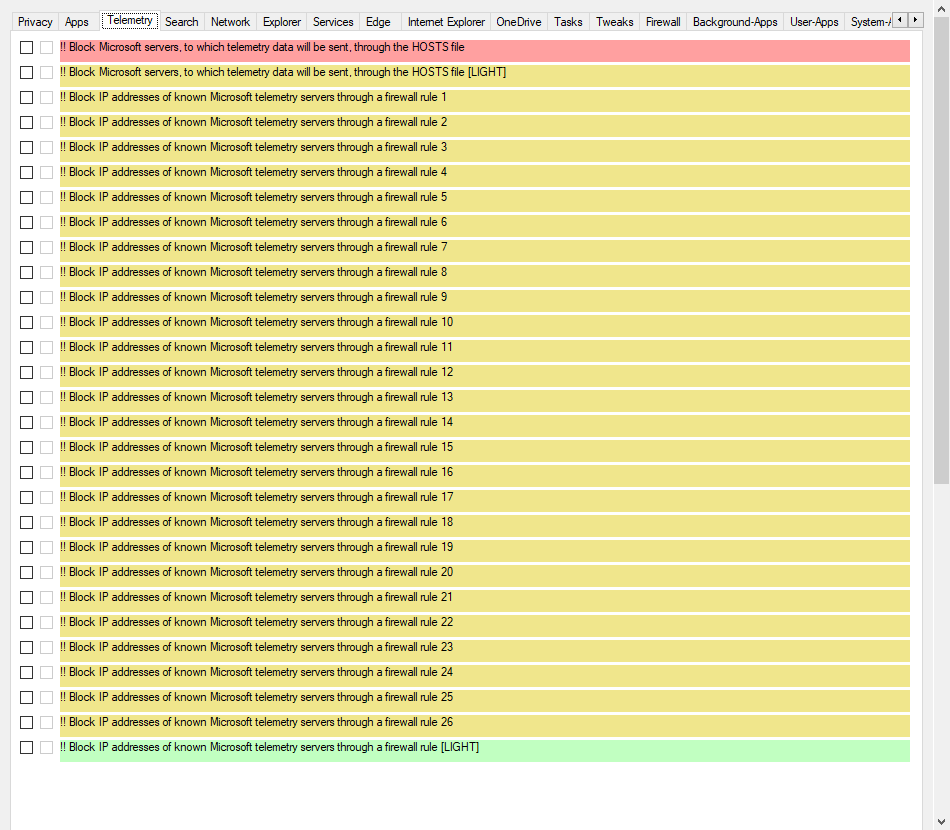Select the row text ending 'firewall rule 19'
The width and height of the screenshot is (950, 830).
point(256,547)
